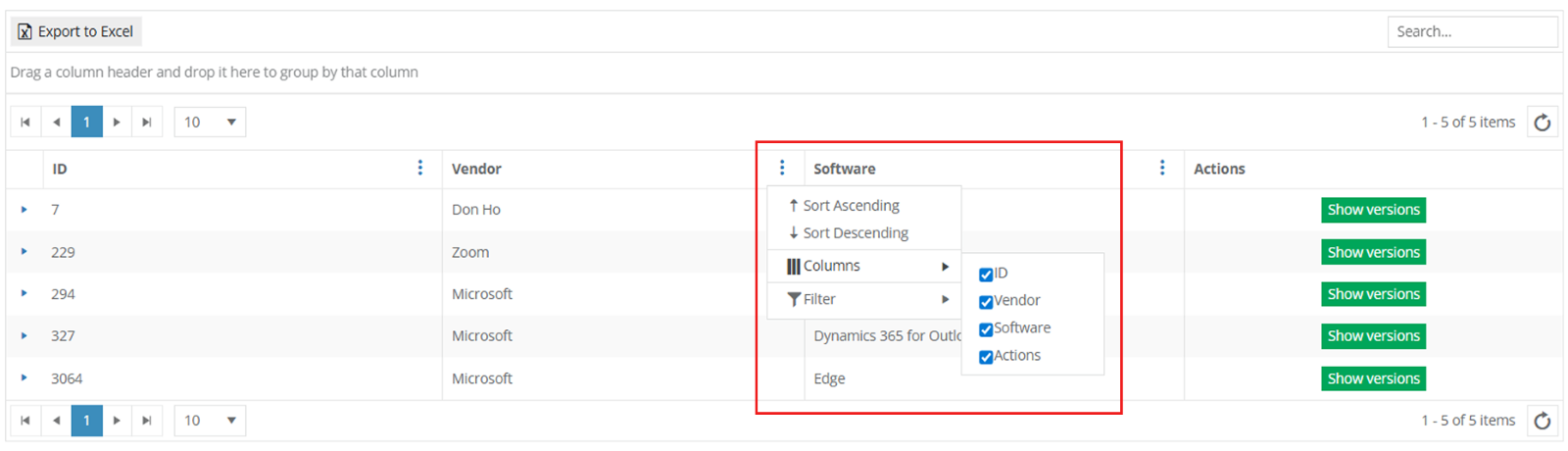Go to previous page in bottom pager

coord(57,421)
